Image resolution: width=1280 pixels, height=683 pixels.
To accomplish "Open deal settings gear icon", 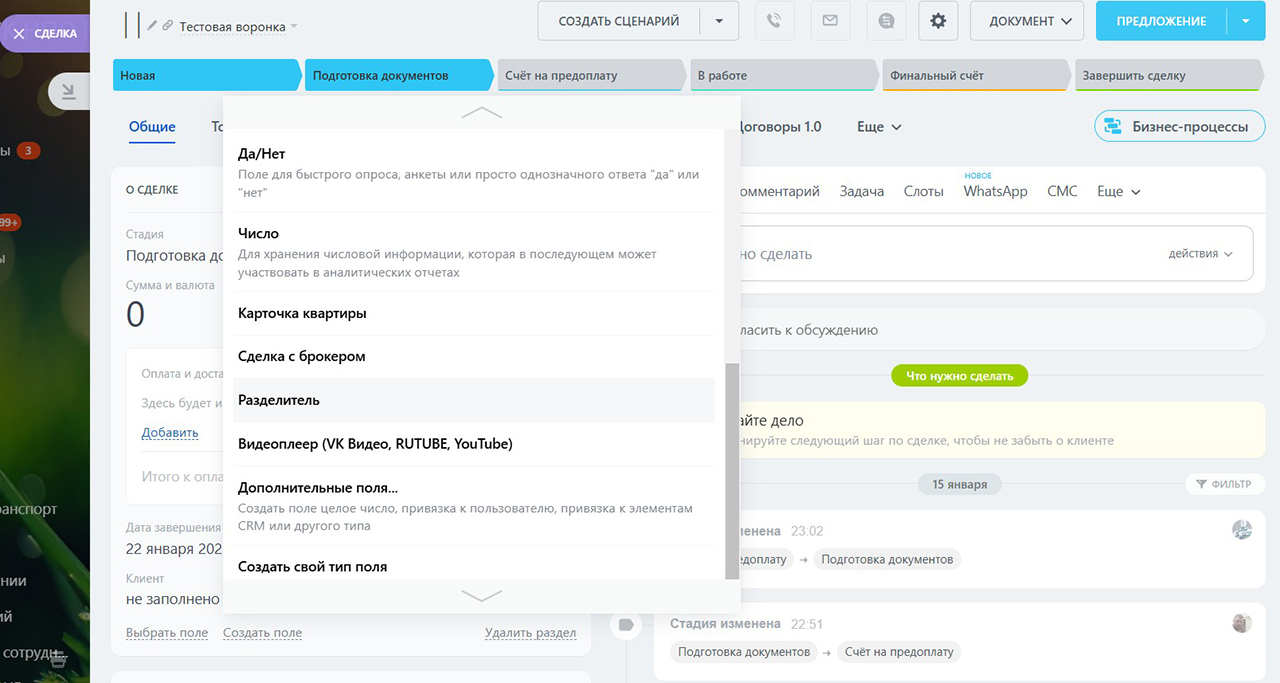I will [938, 21].
